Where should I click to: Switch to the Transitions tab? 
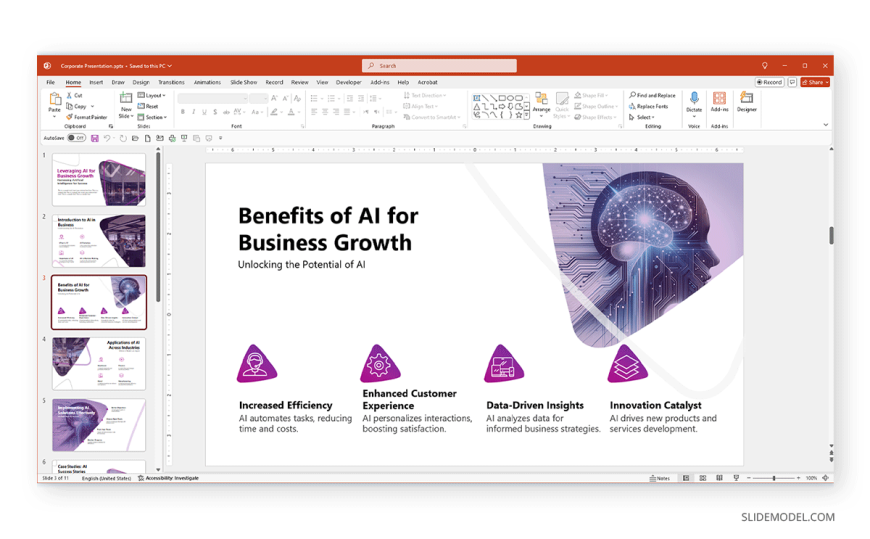(x=171, y=82)
